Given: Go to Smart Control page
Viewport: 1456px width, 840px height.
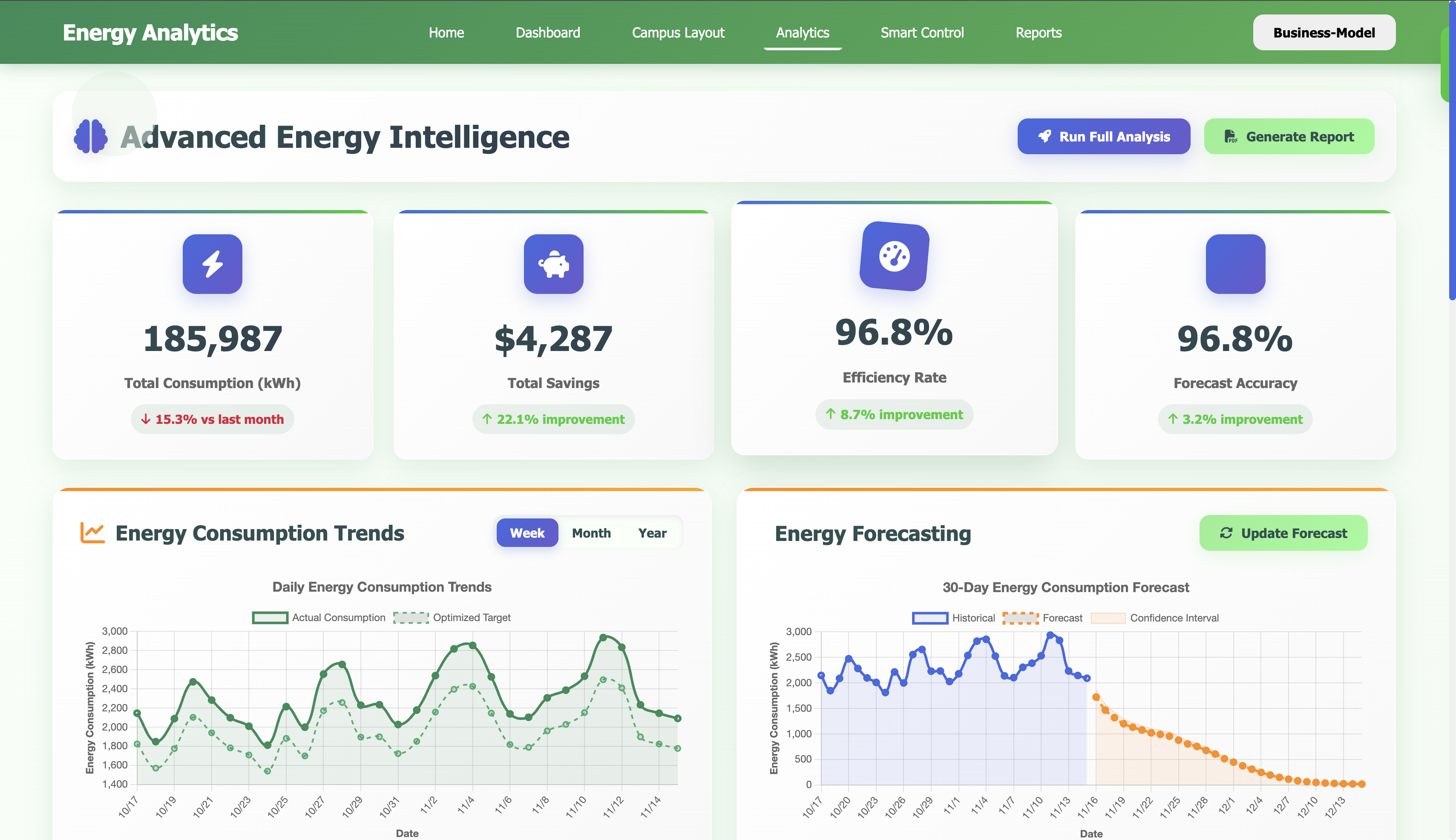Looking at the screenshot, I should coord(922,33).
